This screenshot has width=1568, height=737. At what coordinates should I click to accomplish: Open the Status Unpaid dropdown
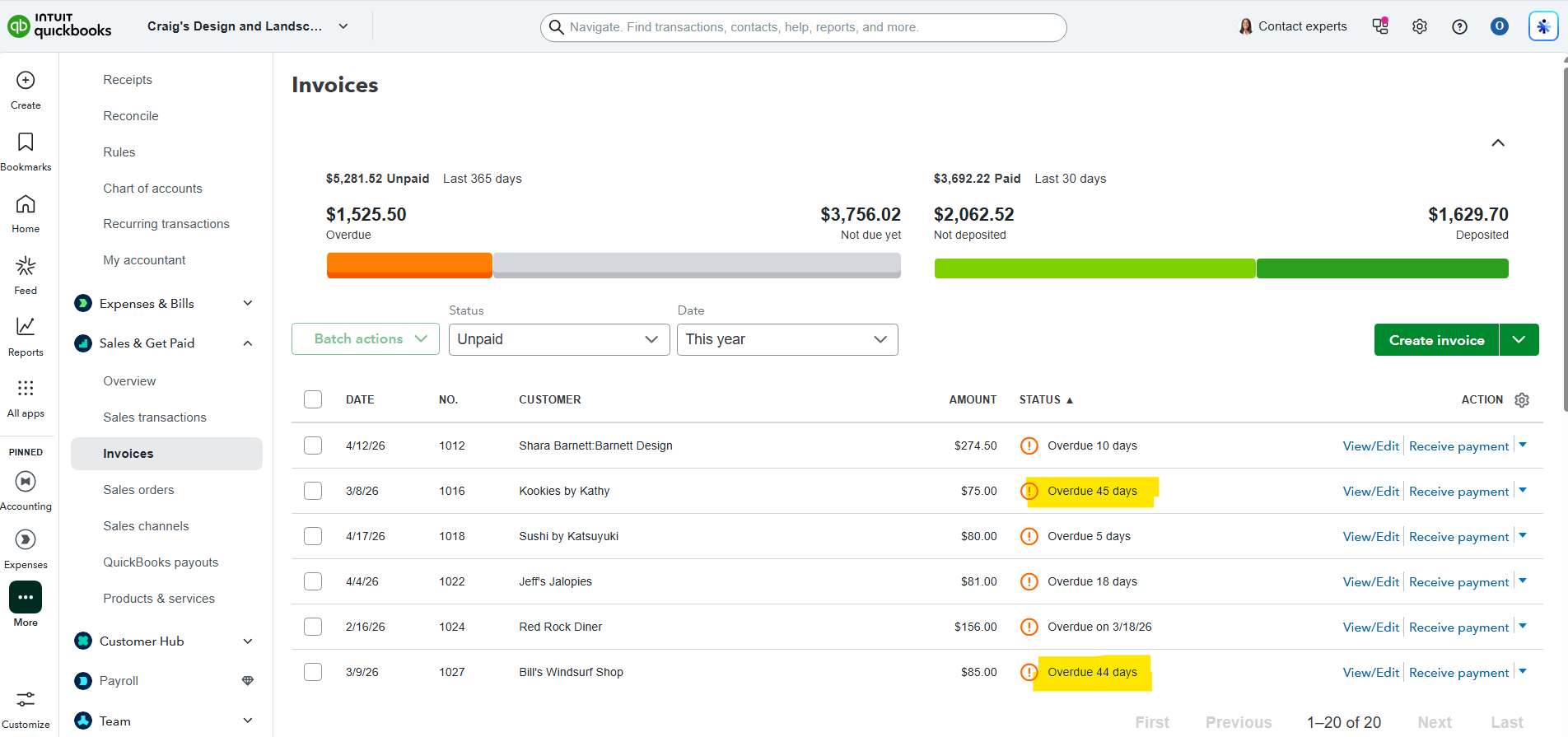coord(559,339)
